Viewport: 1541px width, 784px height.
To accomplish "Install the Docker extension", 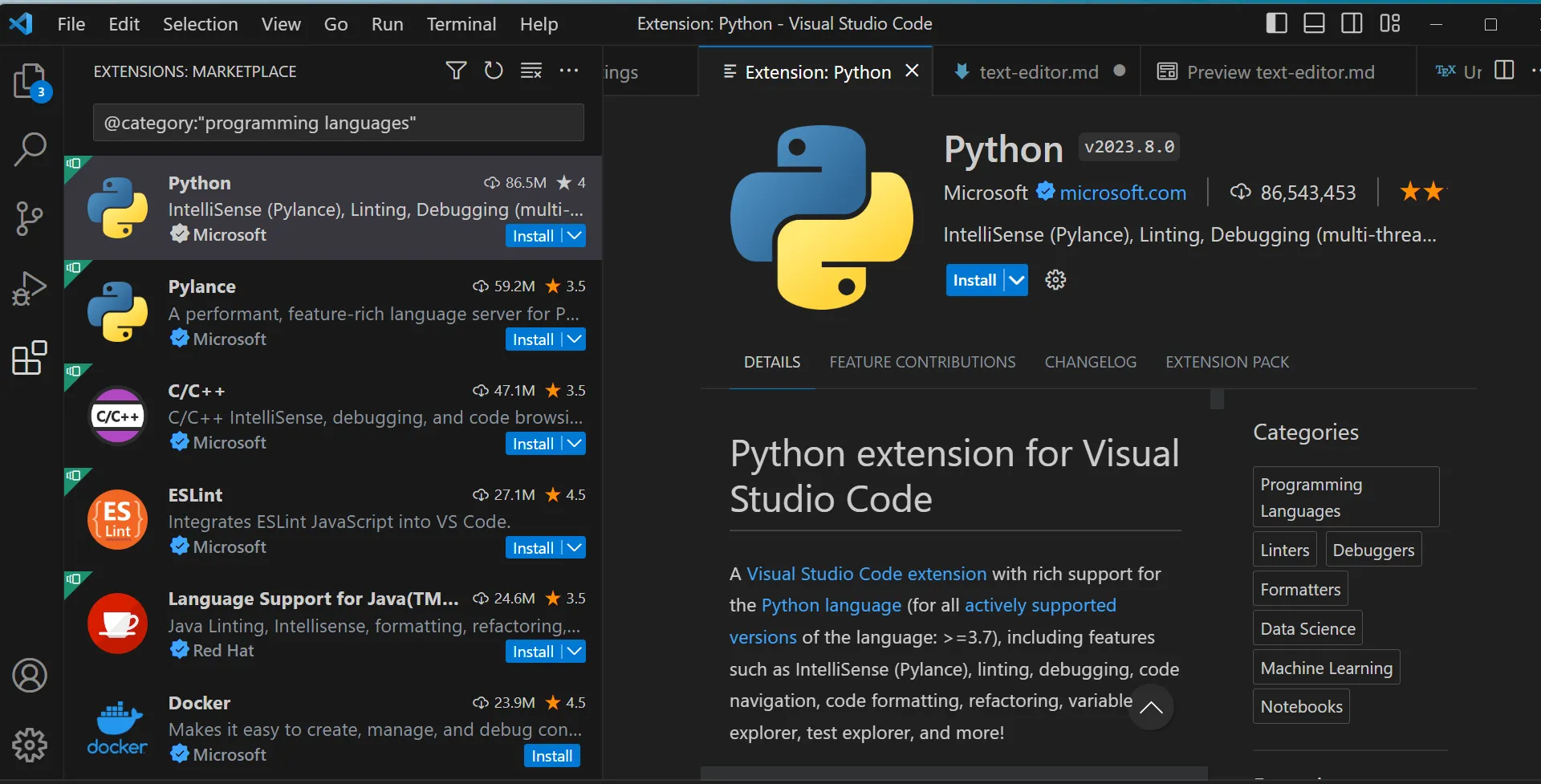I will pos(551,756).
